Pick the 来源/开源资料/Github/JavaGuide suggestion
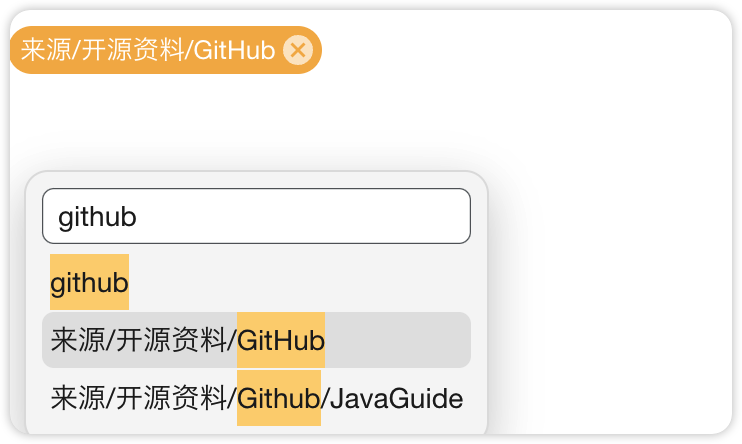 point(256,399)
